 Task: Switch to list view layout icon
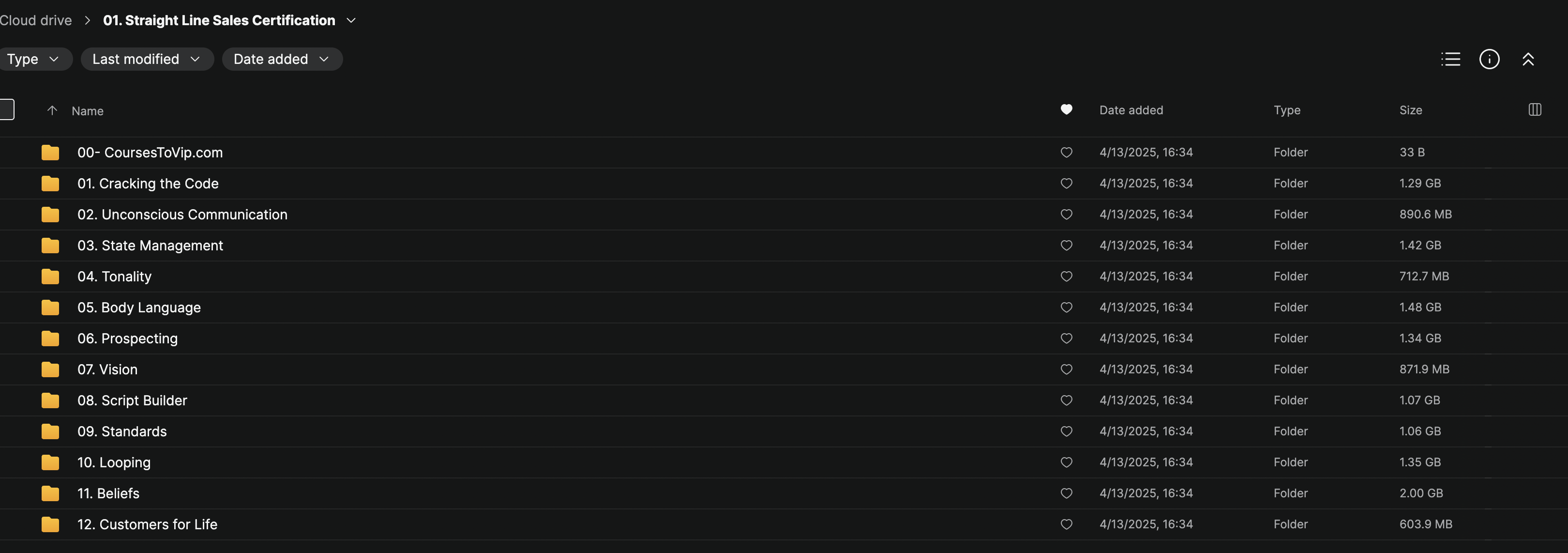click(1450, 59)
